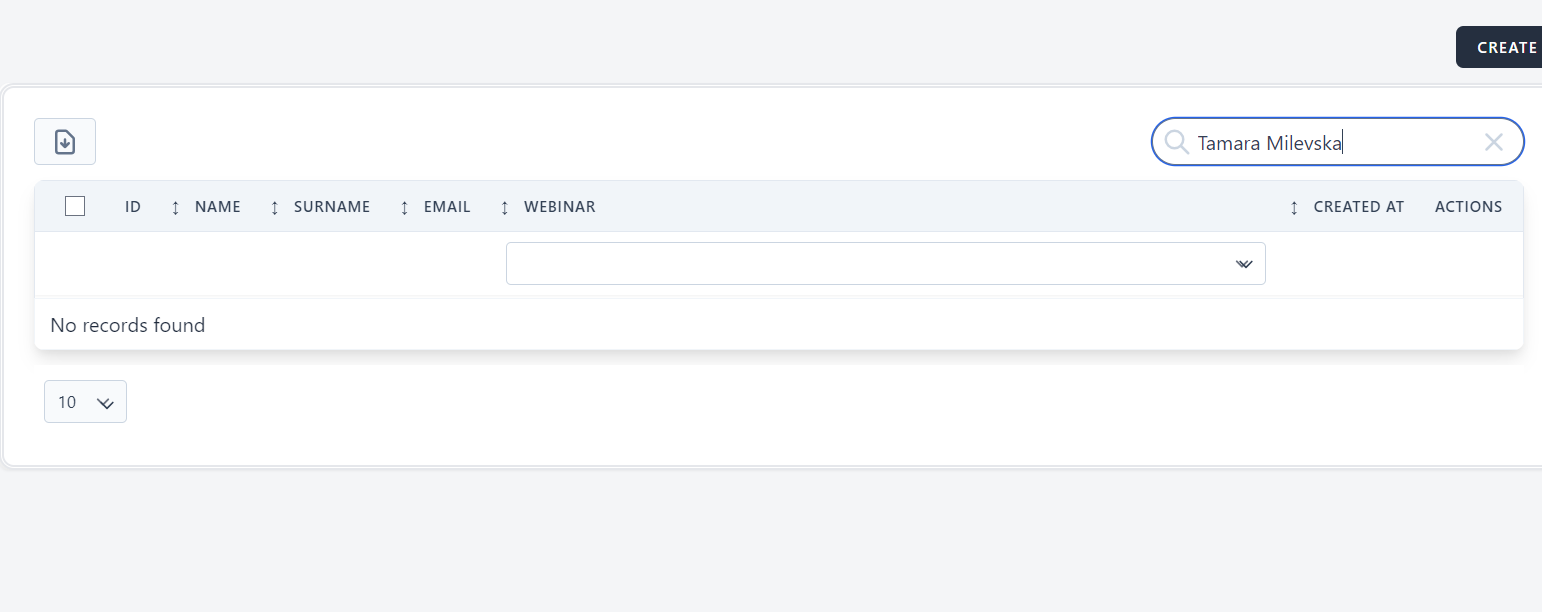
Task: Click the export download icon button
Action: [x=65, y=142]
